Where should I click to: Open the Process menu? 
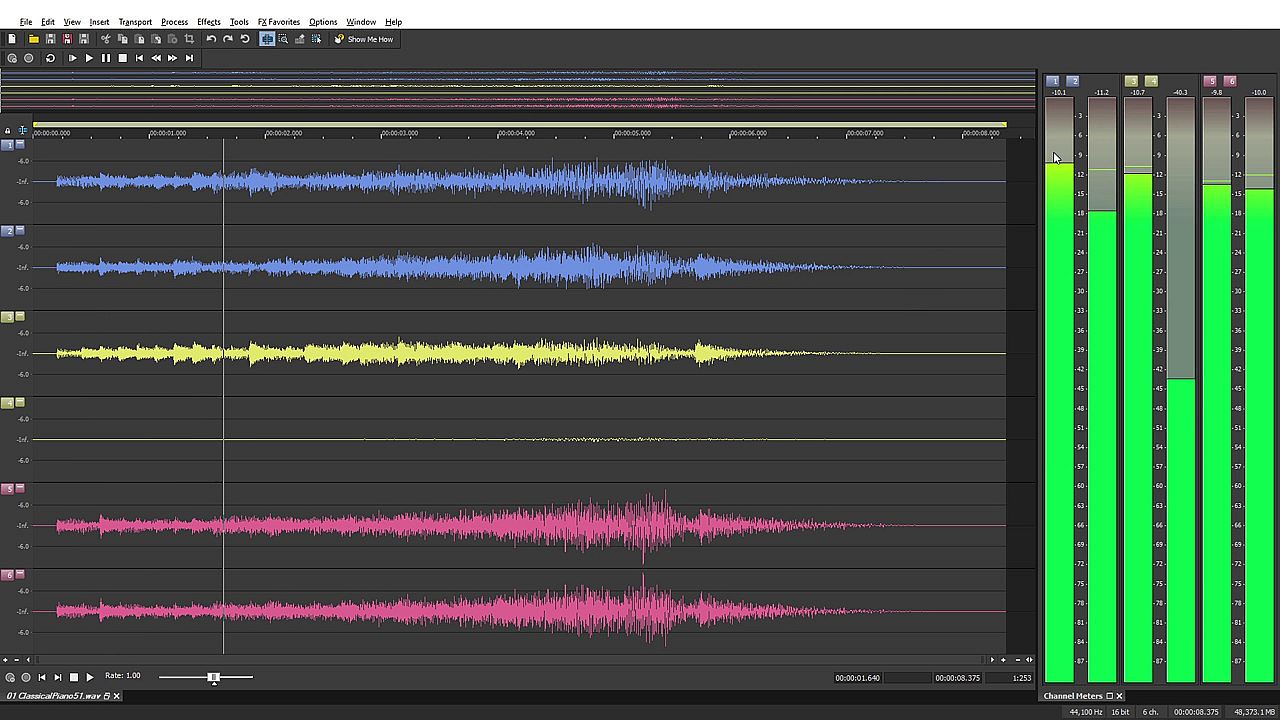click(x=174, y=22)
